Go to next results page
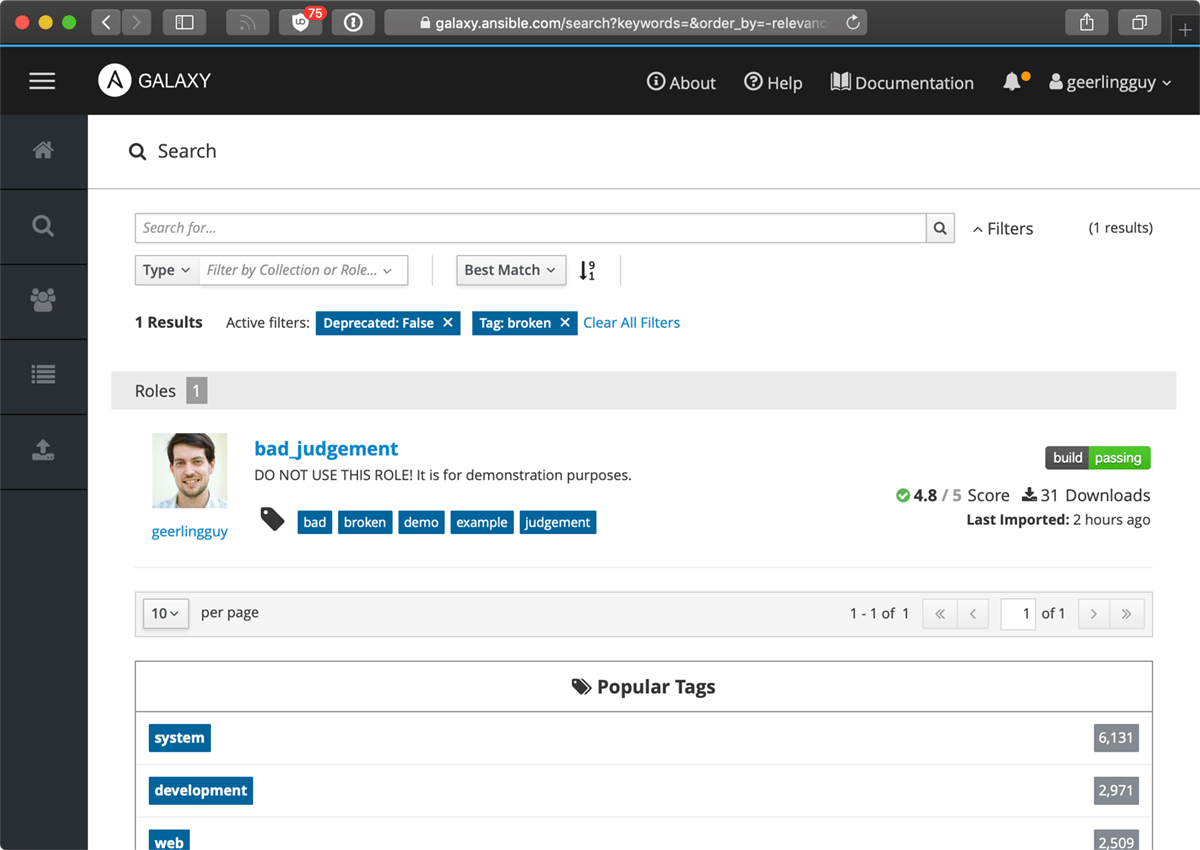Screen dimensions: 1200x850 point(1094,614)
